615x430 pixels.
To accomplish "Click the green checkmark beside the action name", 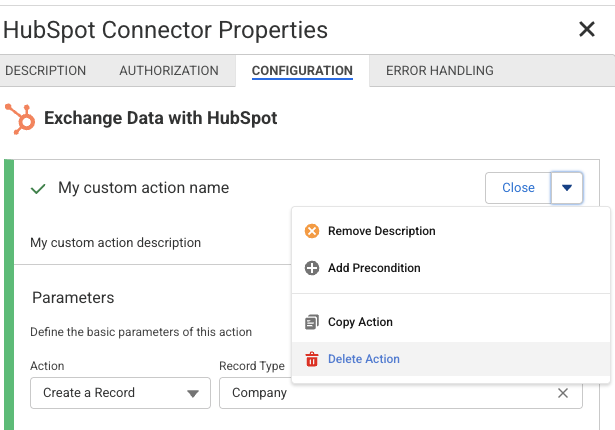I will 39,188.
